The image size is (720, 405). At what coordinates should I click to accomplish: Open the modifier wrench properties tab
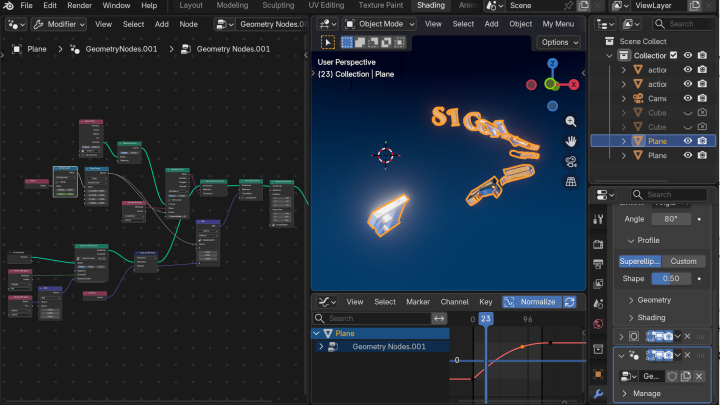point(598,394)
